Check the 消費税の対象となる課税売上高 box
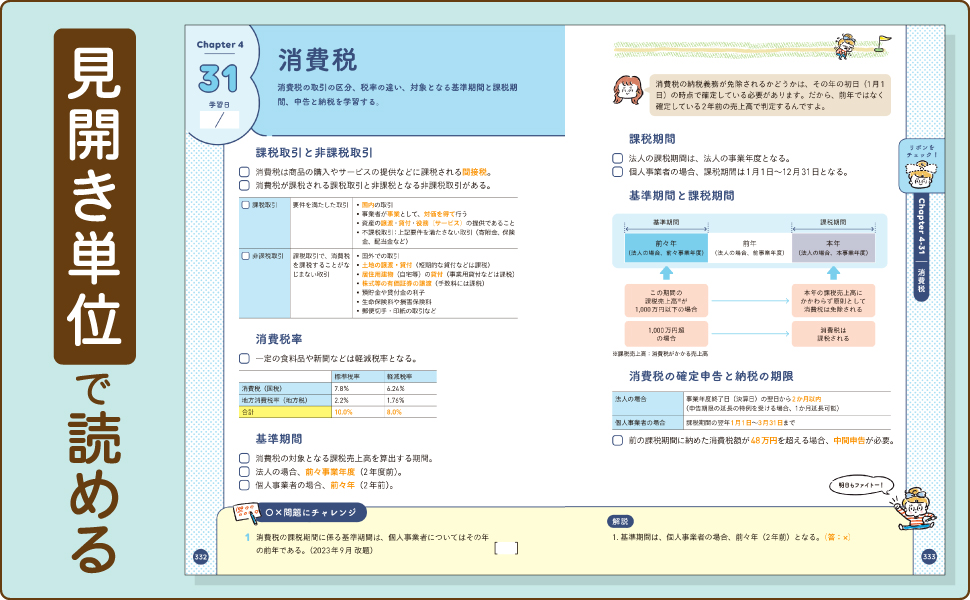 [x=244, y=458]
